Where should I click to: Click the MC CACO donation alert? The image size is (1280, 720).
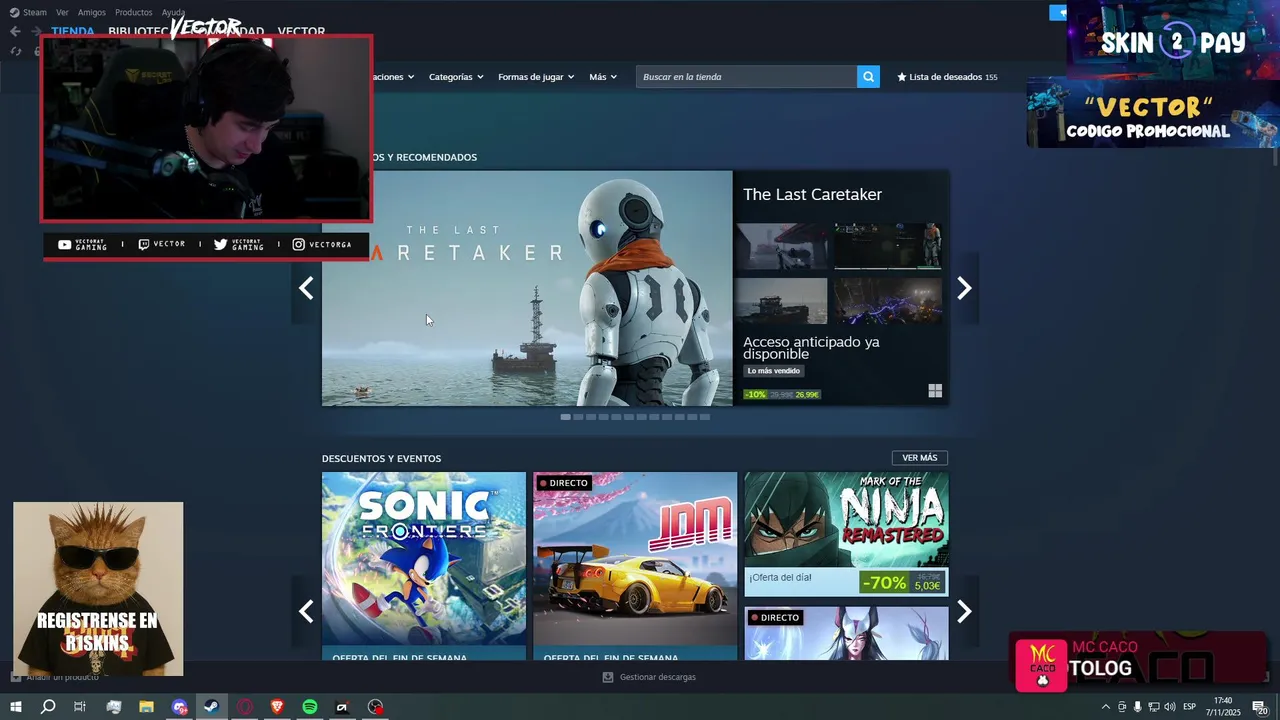coord(1138,661)
